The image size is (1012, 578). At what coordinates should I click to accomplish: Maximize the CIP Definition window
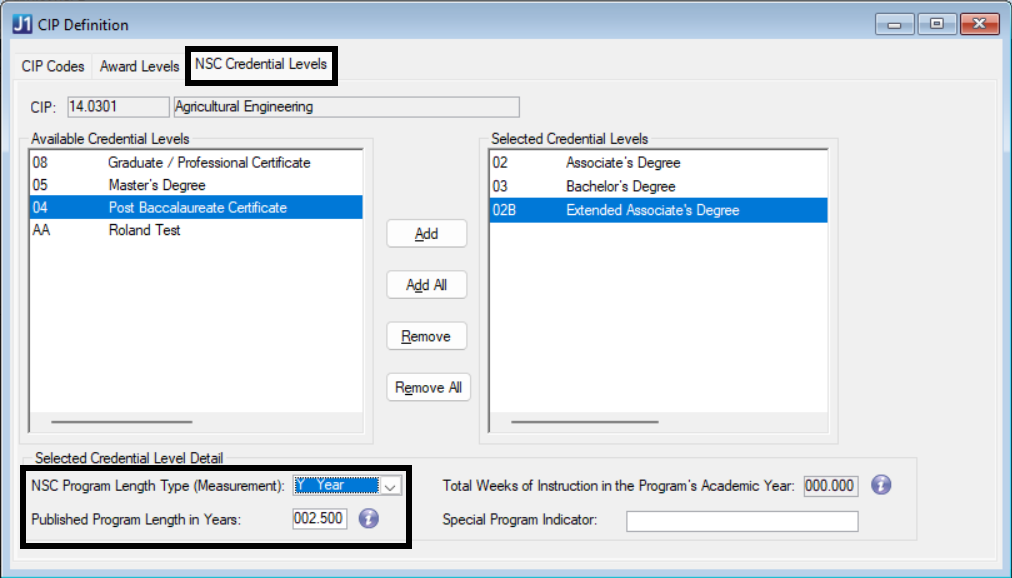coord(937,24)
